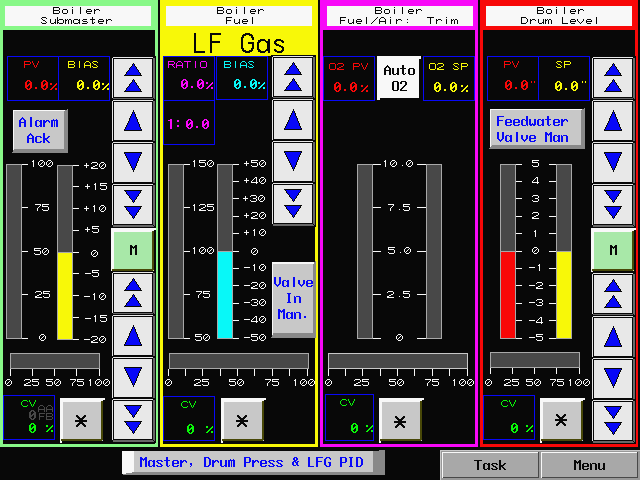
Task: Click the asterisk button in Drum Level panel
Action: pos(561,420)
